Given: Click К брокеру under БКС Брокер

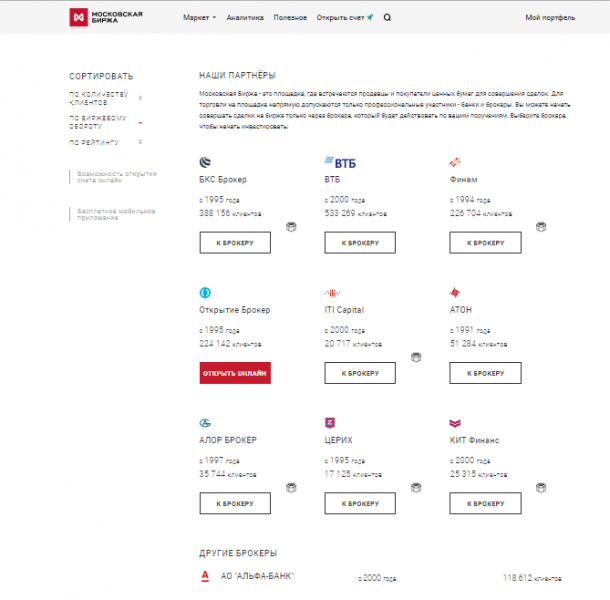Looking at the screenshot, I should 235,243.
